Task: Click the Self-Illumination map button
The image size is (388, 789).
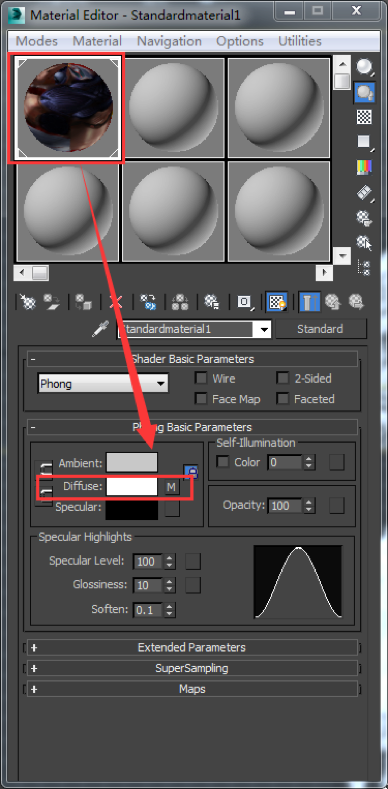Action: coord(337,462)
